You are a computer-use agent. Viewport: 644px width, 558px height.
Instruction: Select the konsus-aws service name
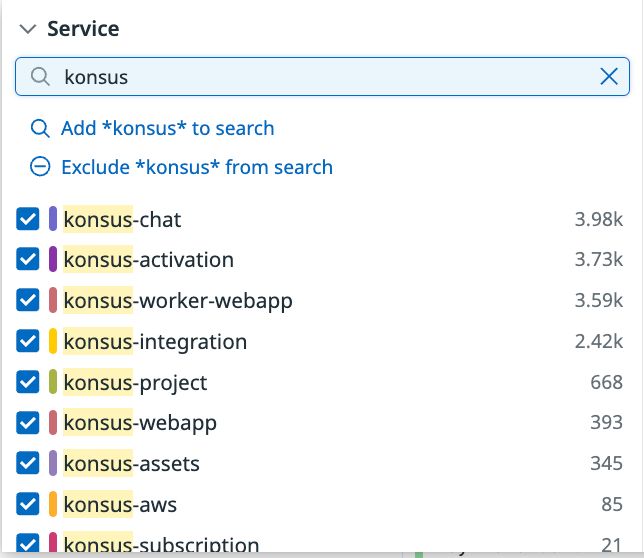click(x=120, y=505)
